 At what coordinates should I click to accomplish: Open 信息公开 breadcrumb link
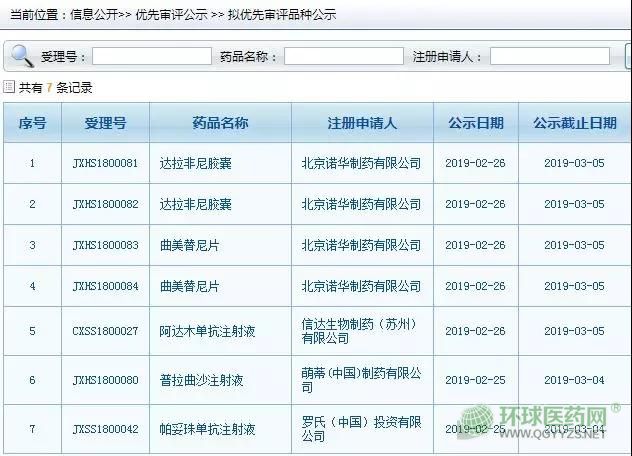[97, 15]
